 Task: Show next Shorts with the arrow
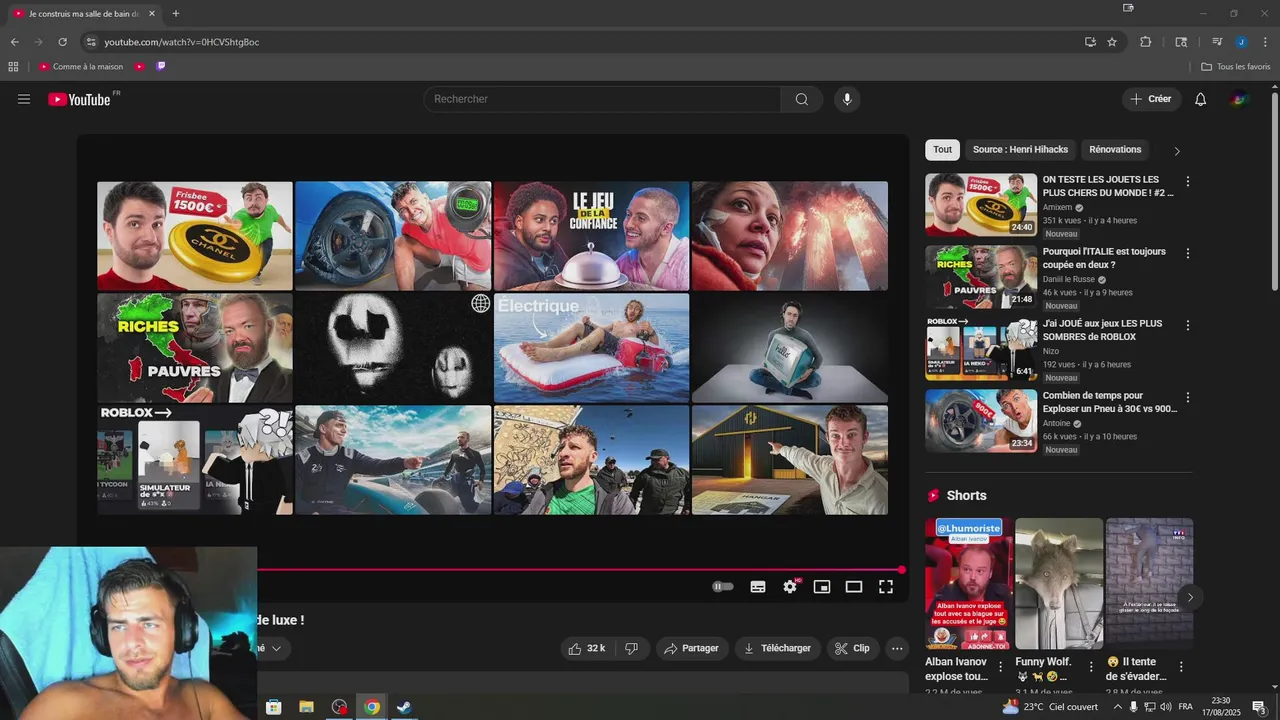tap(1190, 597)
